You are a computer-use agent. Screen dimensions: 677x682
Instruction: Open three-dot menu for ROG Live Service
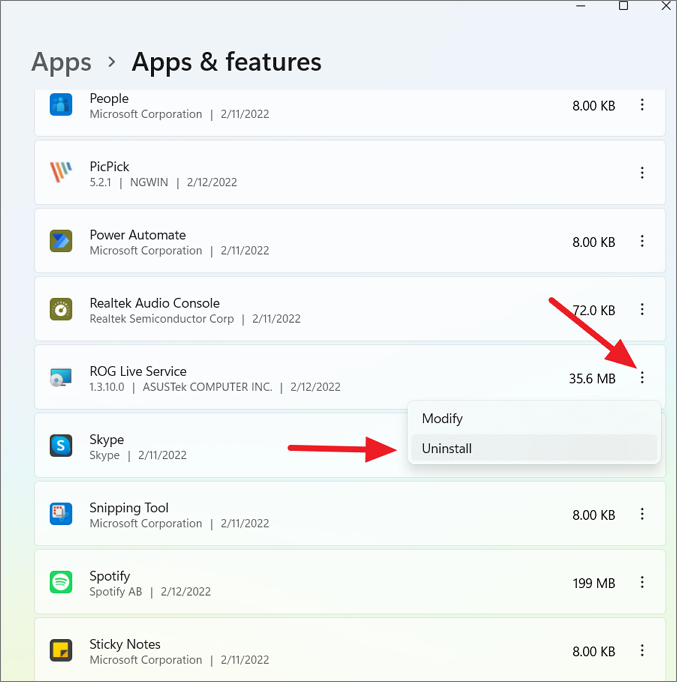(642, 378)
